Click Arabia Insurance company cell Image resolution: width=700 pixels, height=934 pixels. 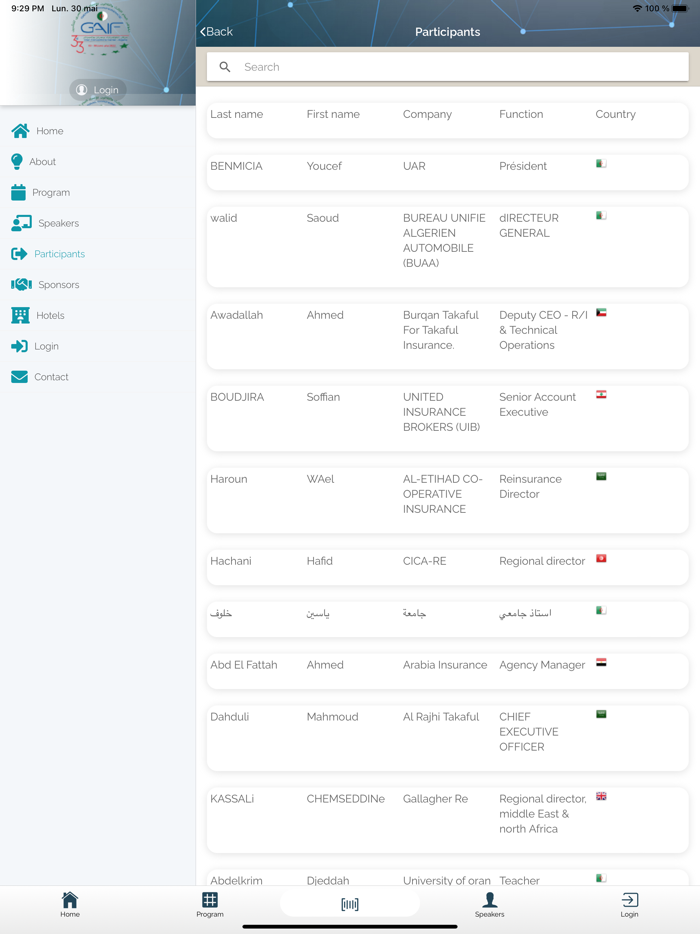click(x=445, y=665)
